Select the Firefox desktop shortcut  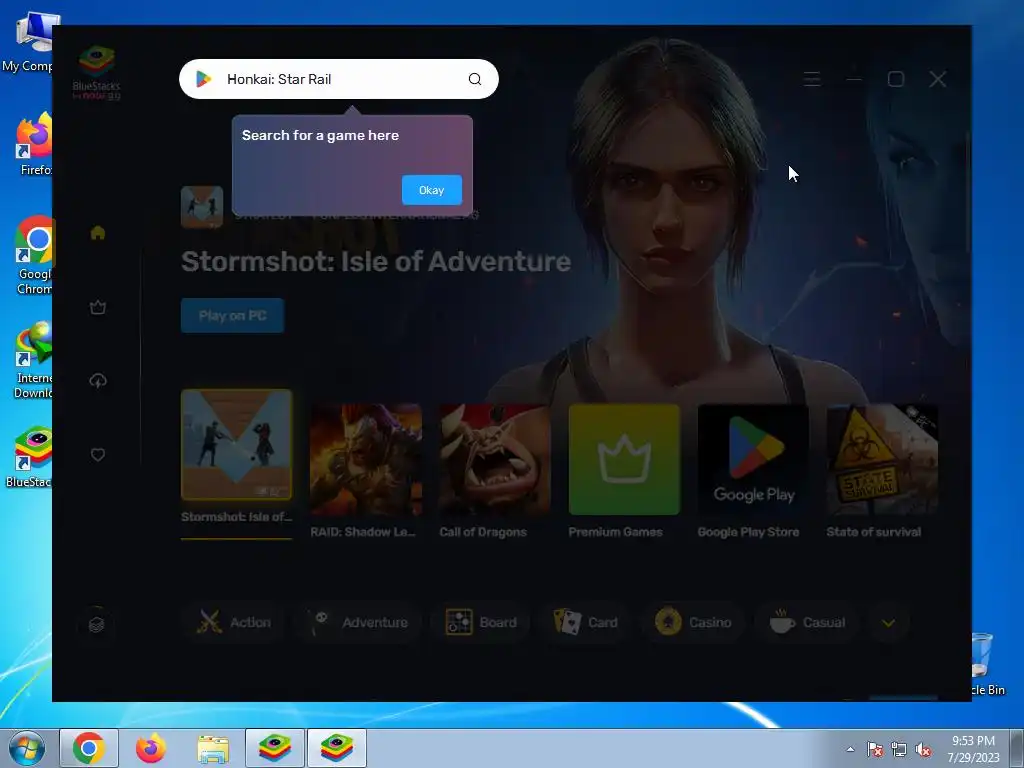[34, 144]
